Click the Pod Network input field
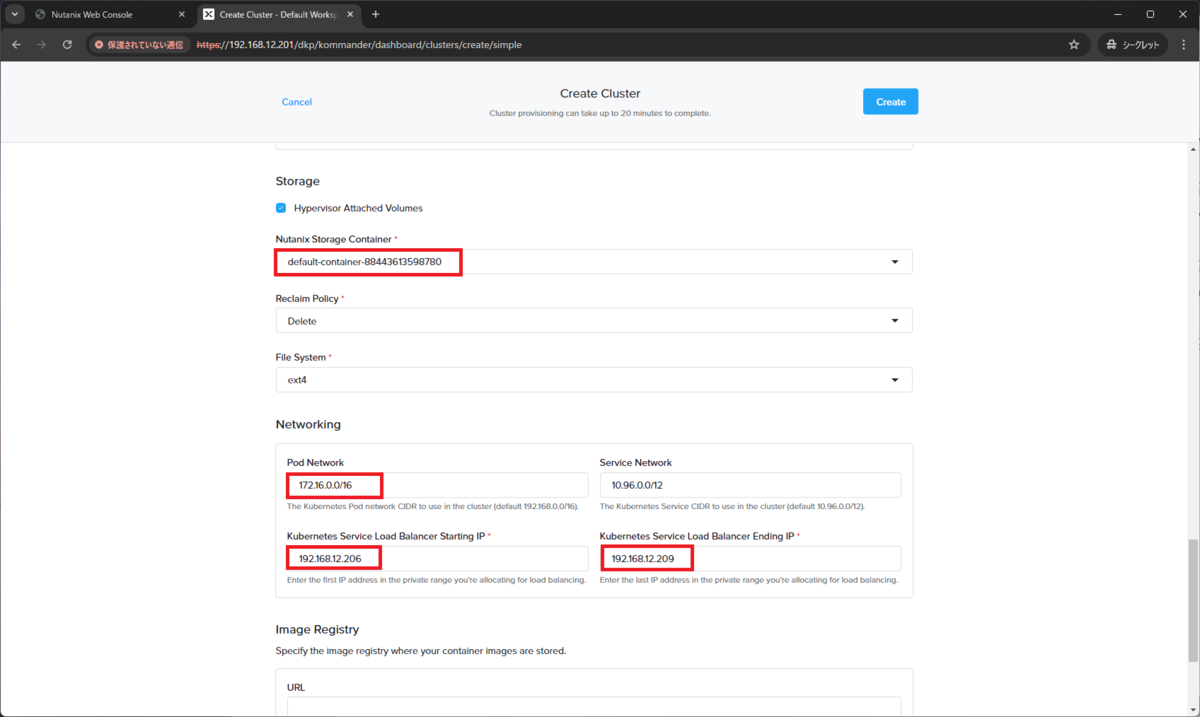Image resolution: width=1200 pixels, height=717 pixels. [437, 485]
